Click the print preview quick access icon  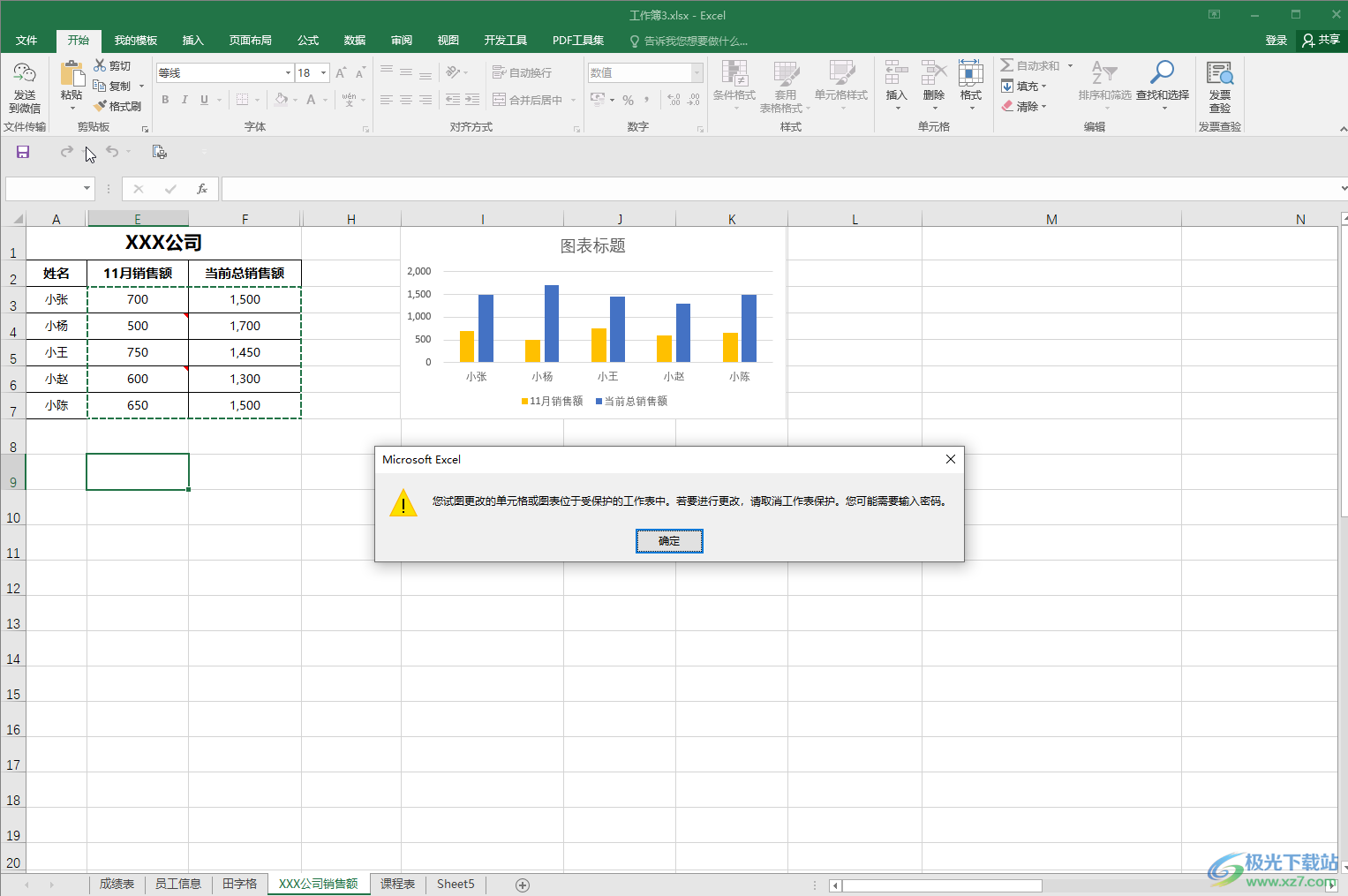159,152
